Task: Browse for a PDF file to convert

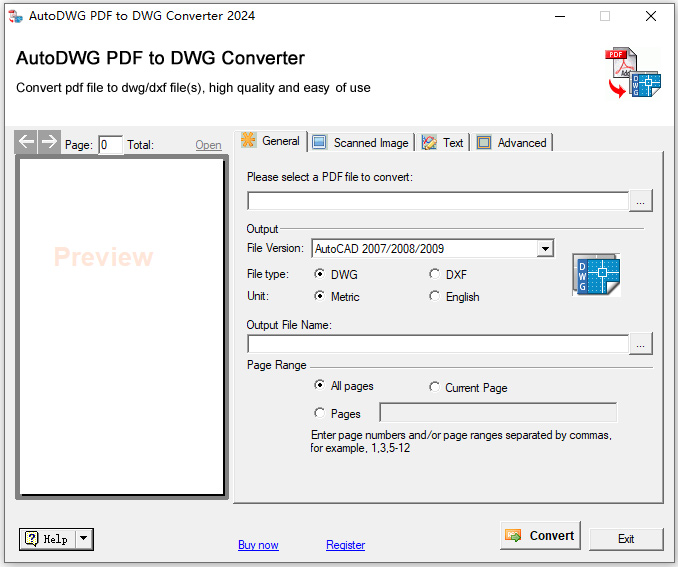Action: (640, 201)
